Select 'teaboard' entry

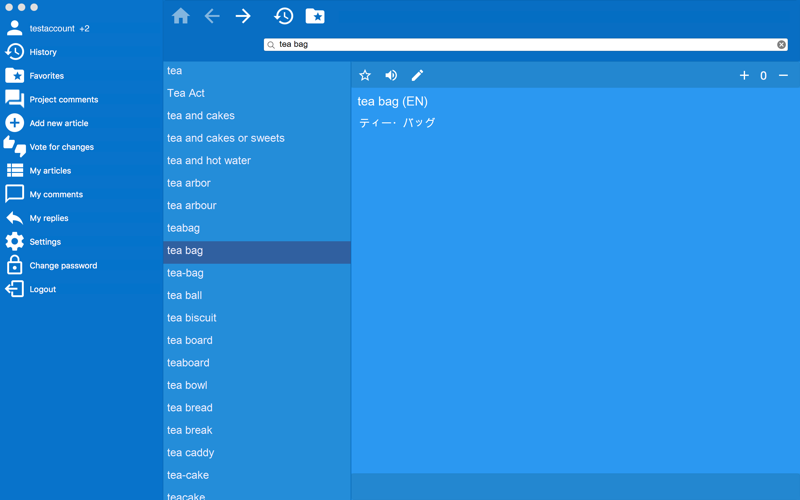click(257, 362)
